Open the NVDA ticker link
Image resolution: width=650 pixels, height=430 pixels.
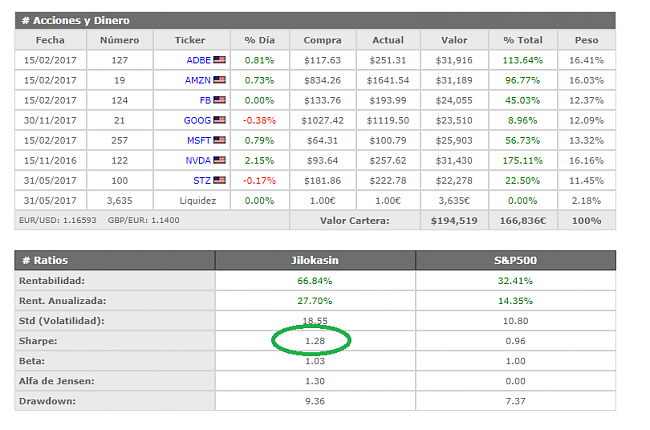(x=198, y=160)
